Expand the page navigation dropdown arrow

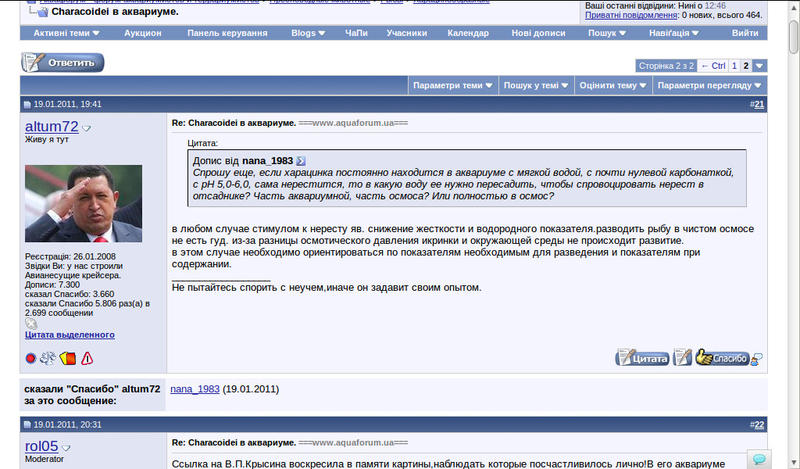760,66
